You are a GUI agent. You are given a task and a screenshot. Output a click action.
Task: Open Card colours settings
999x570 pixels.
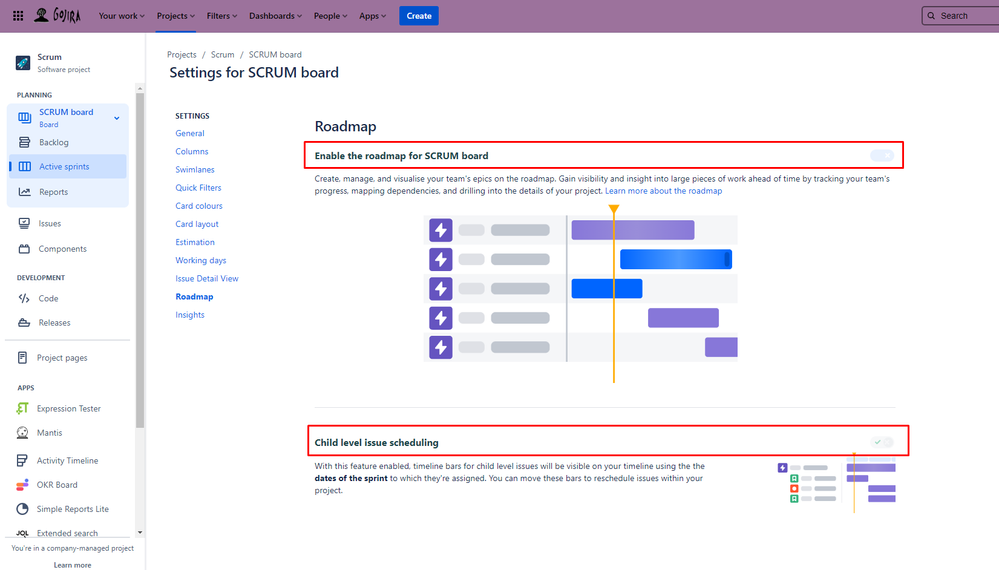tap(199, 206)
